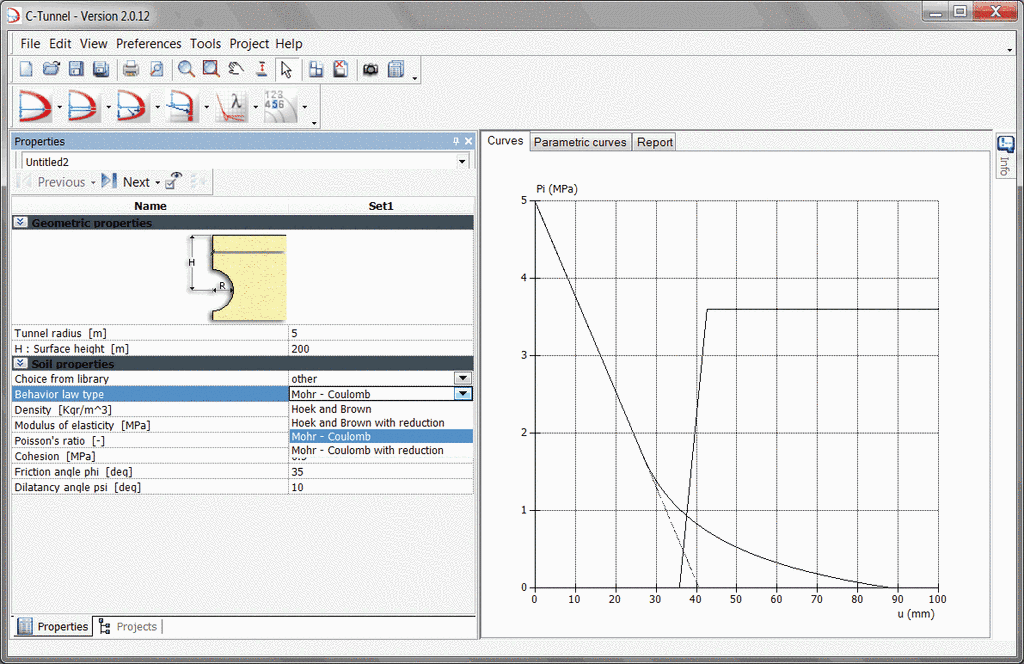Switch to the Properties bottom tab

53,627
